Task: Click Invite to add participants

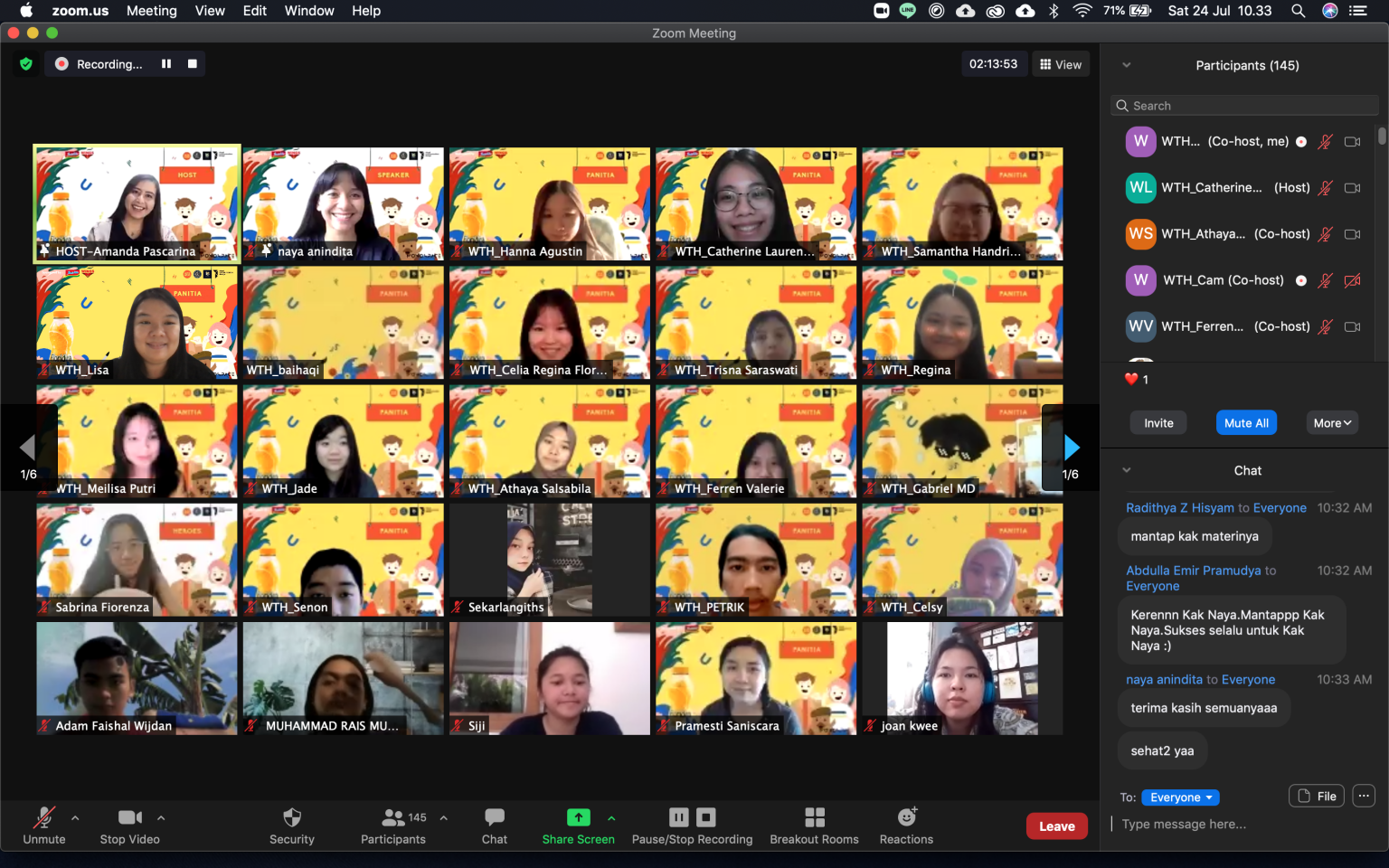Action: [1157, 422]
